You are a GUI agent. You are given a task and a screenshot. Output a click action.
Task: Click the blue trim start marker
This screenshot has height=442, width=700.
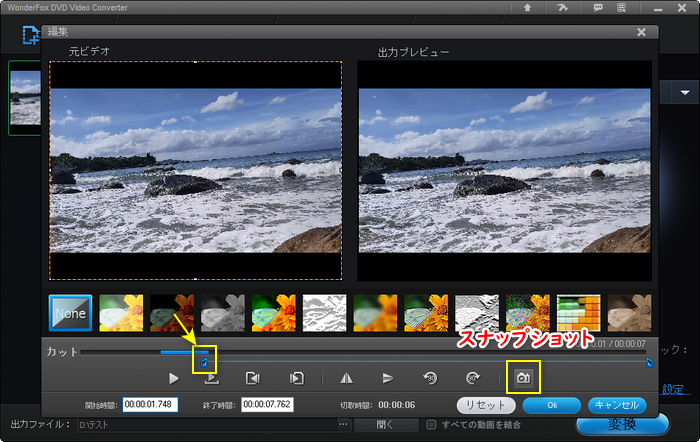(x=205, y=361)
